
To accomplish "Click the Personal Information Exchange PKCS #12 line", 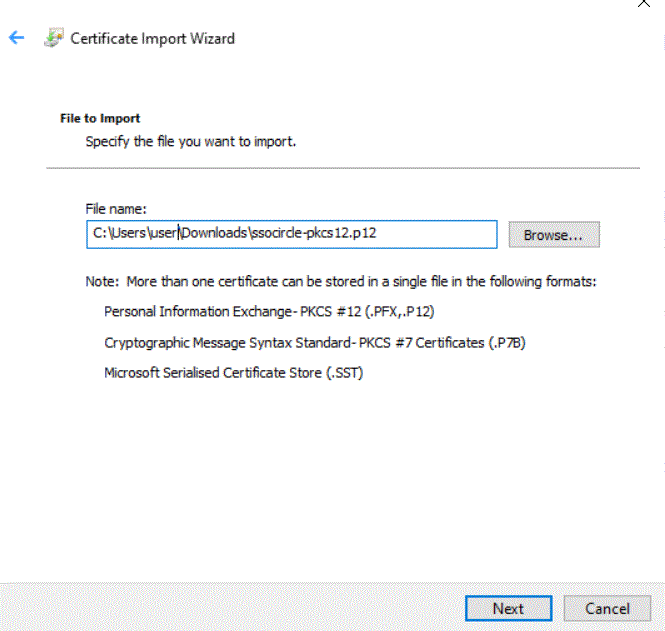I will tap(269, 312).
